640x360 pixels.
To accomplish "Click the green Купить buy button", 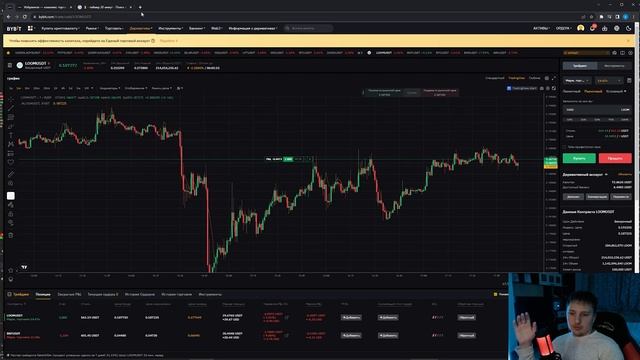I will [579, 158].
